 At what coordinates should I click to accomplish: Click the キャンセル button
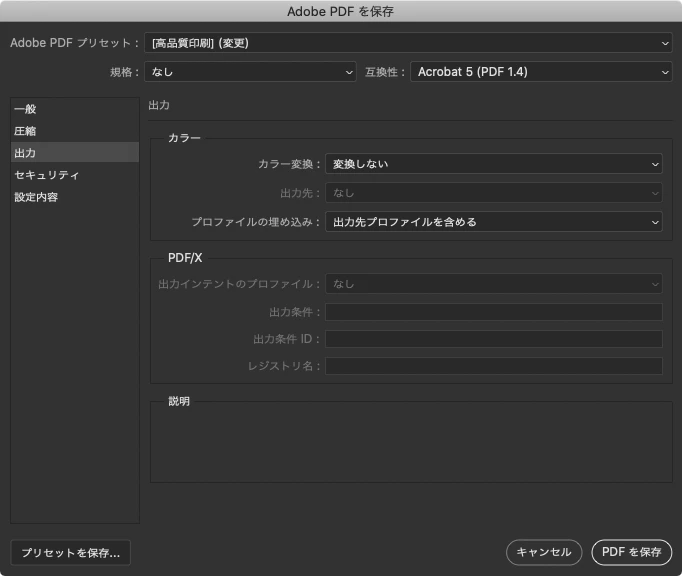pos(544,552)
